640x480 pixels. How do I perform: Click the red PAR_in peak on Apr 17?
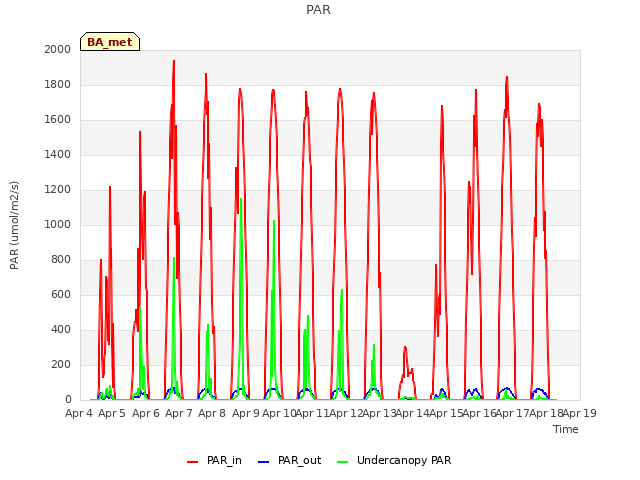[507, 77]
